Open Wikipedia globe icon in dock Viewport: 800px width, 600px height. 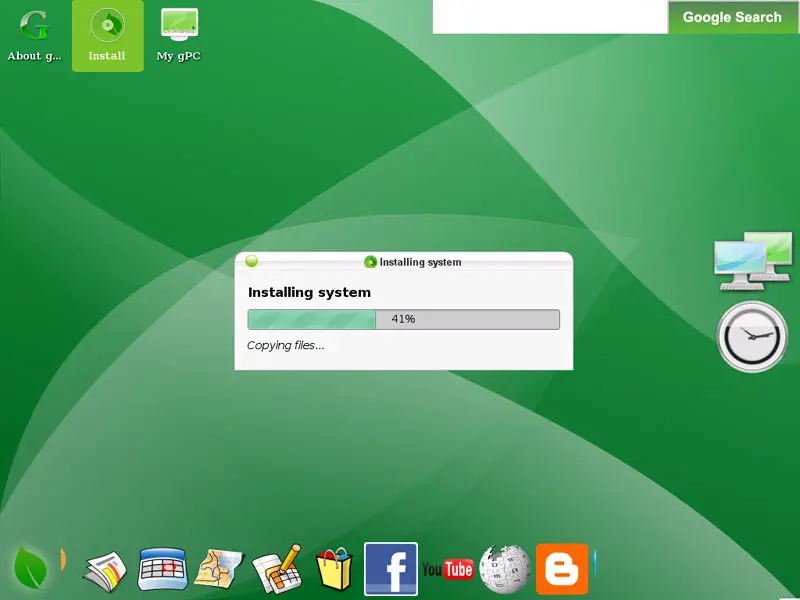click(x=505, y=569)
